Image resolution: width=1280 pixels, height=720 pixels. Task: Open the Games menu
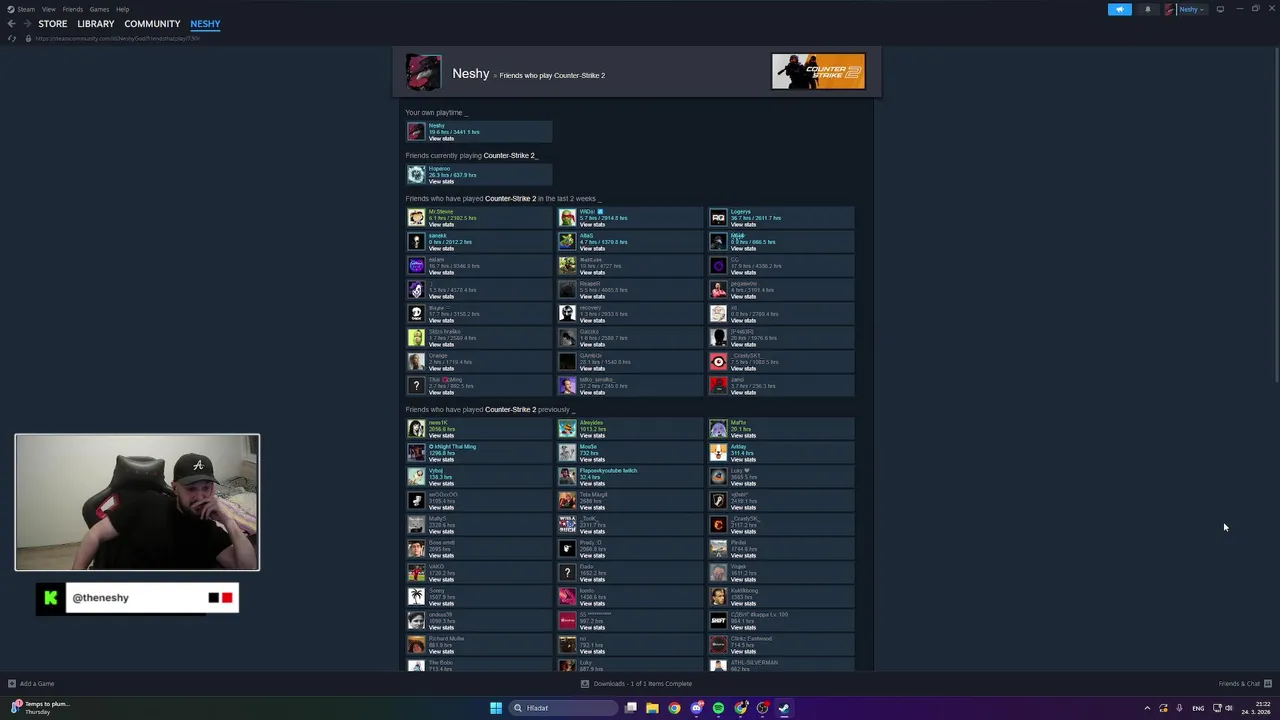coord(99,9)
